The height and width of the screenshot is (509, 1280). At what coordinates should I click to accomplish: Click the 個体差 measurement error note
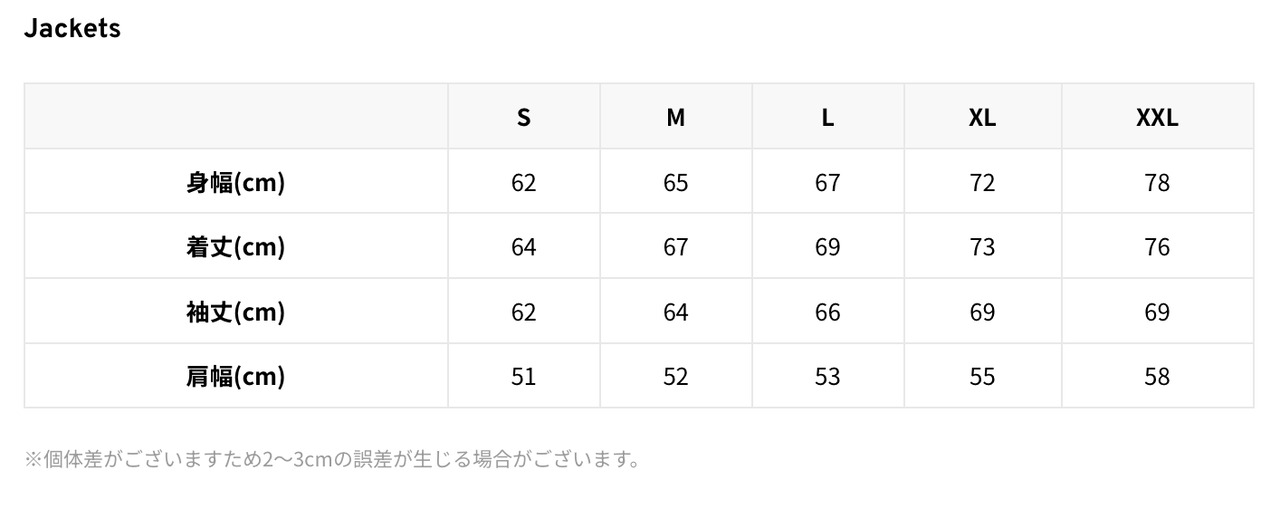333,460
